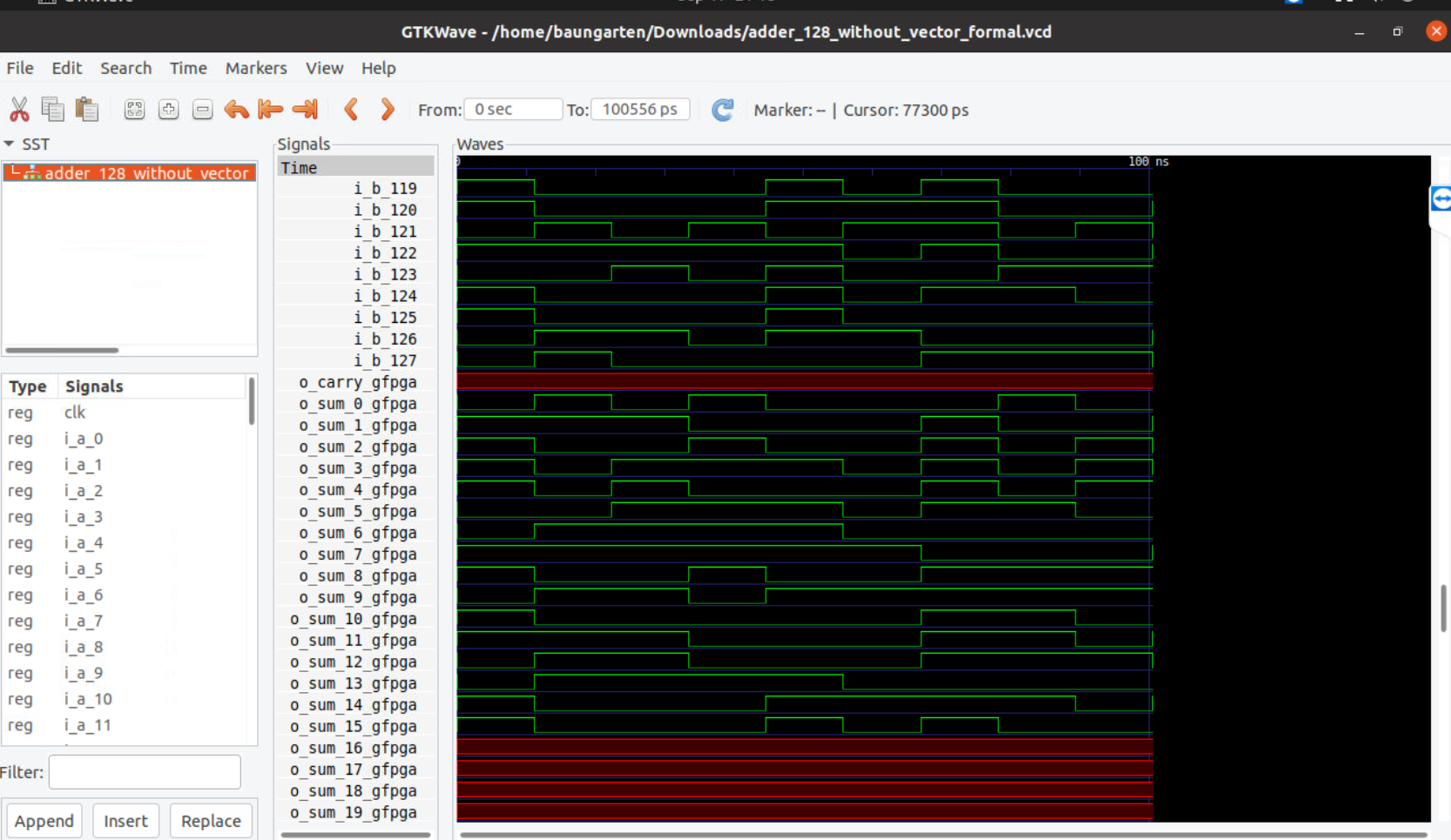Click the waves vertical scrollbar
The width and height of the screenshot is (1451, 840).
click(x=1443, y=608)
